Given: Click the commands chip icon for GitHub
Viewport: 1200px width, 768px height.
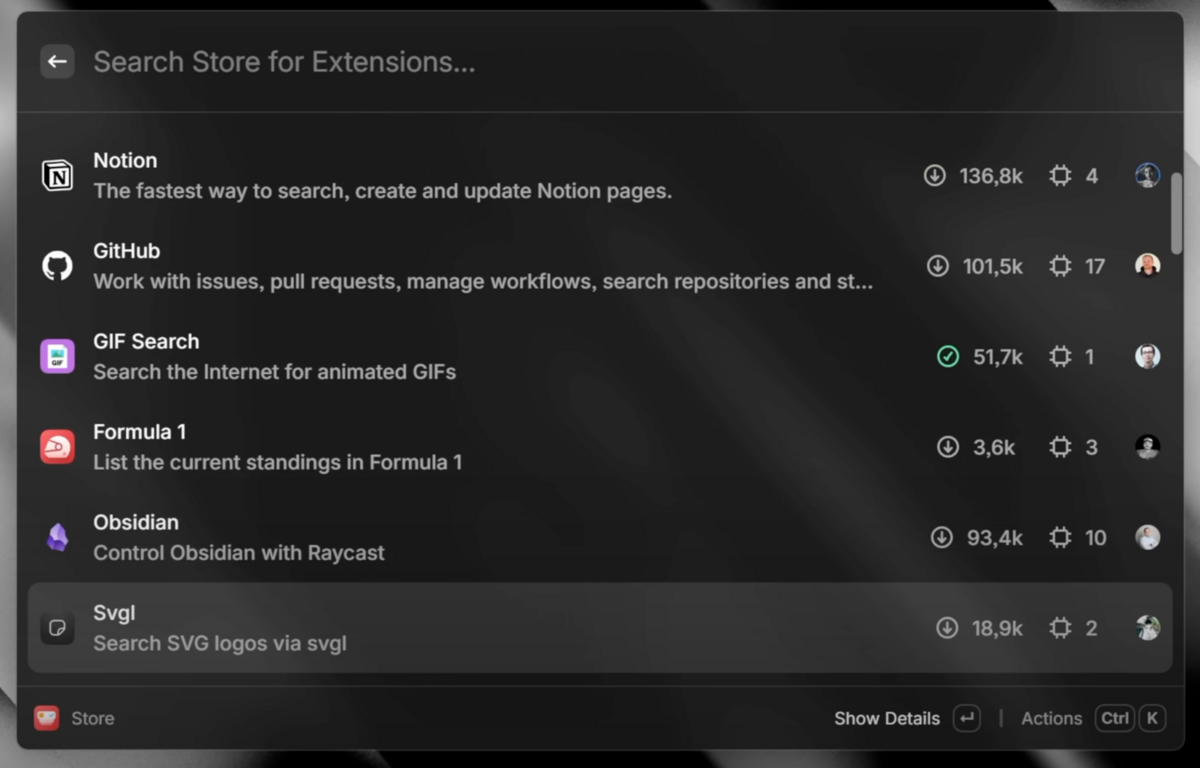Looking at the screenshot, I should click(x=1060, y=266).
